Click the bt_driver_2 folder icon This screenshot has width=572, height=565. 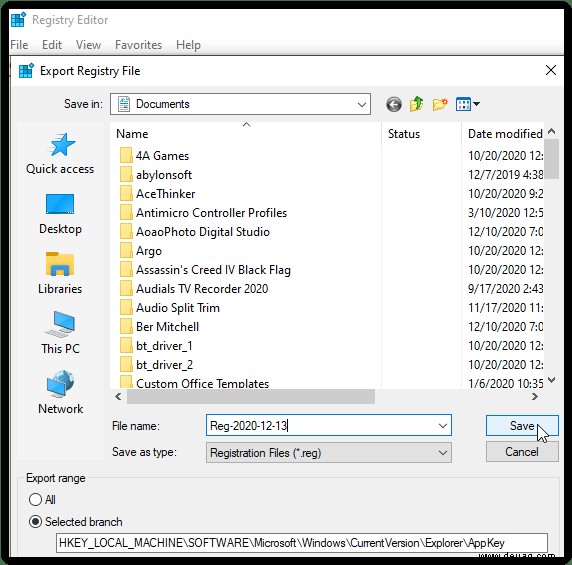(x=126, y=364)
